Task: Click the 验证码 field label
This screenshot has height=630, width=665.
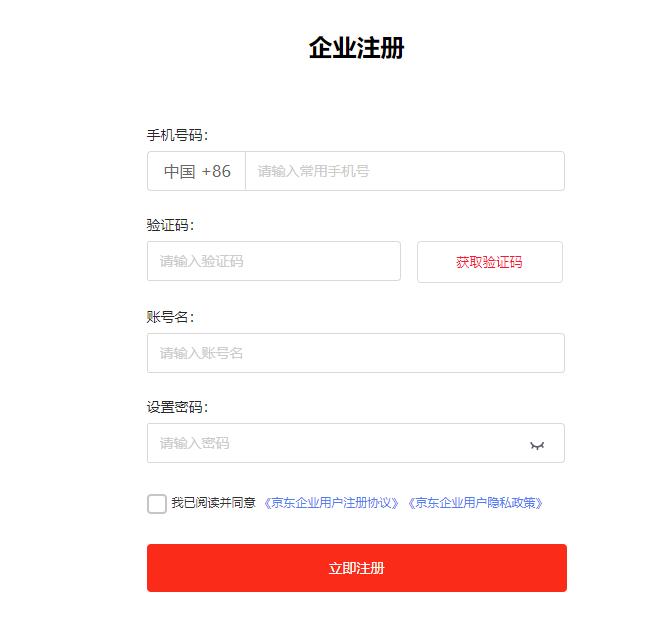Action: (170, 225)
